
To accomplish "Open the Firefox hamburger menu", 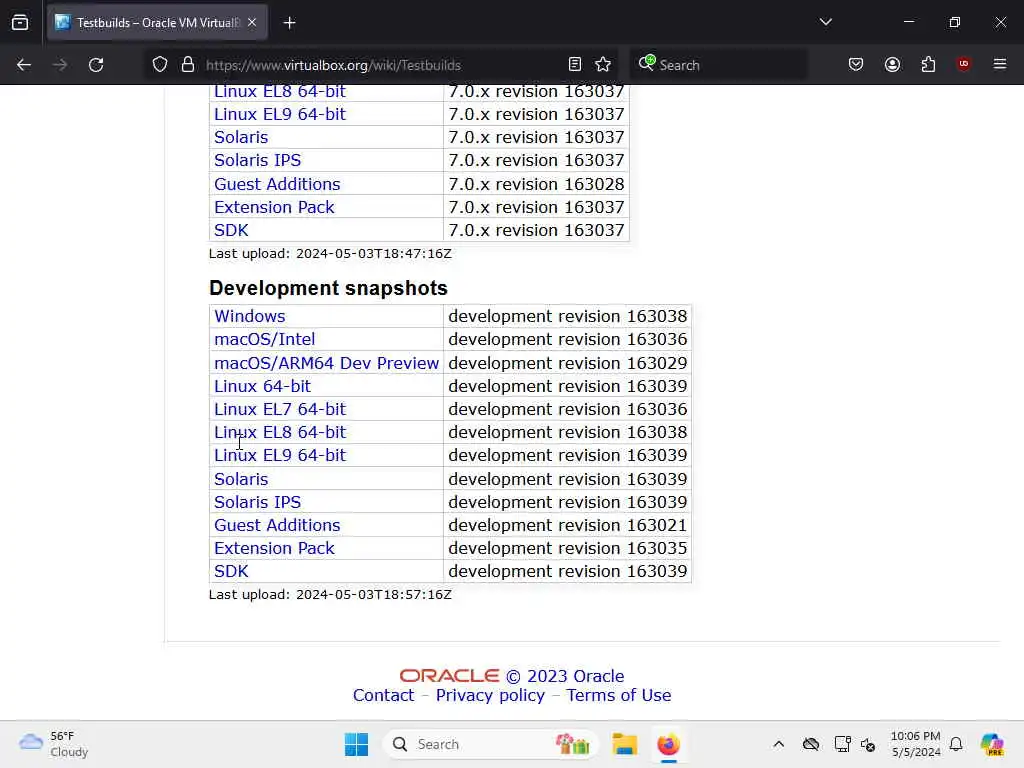I will click(1000, 64).
